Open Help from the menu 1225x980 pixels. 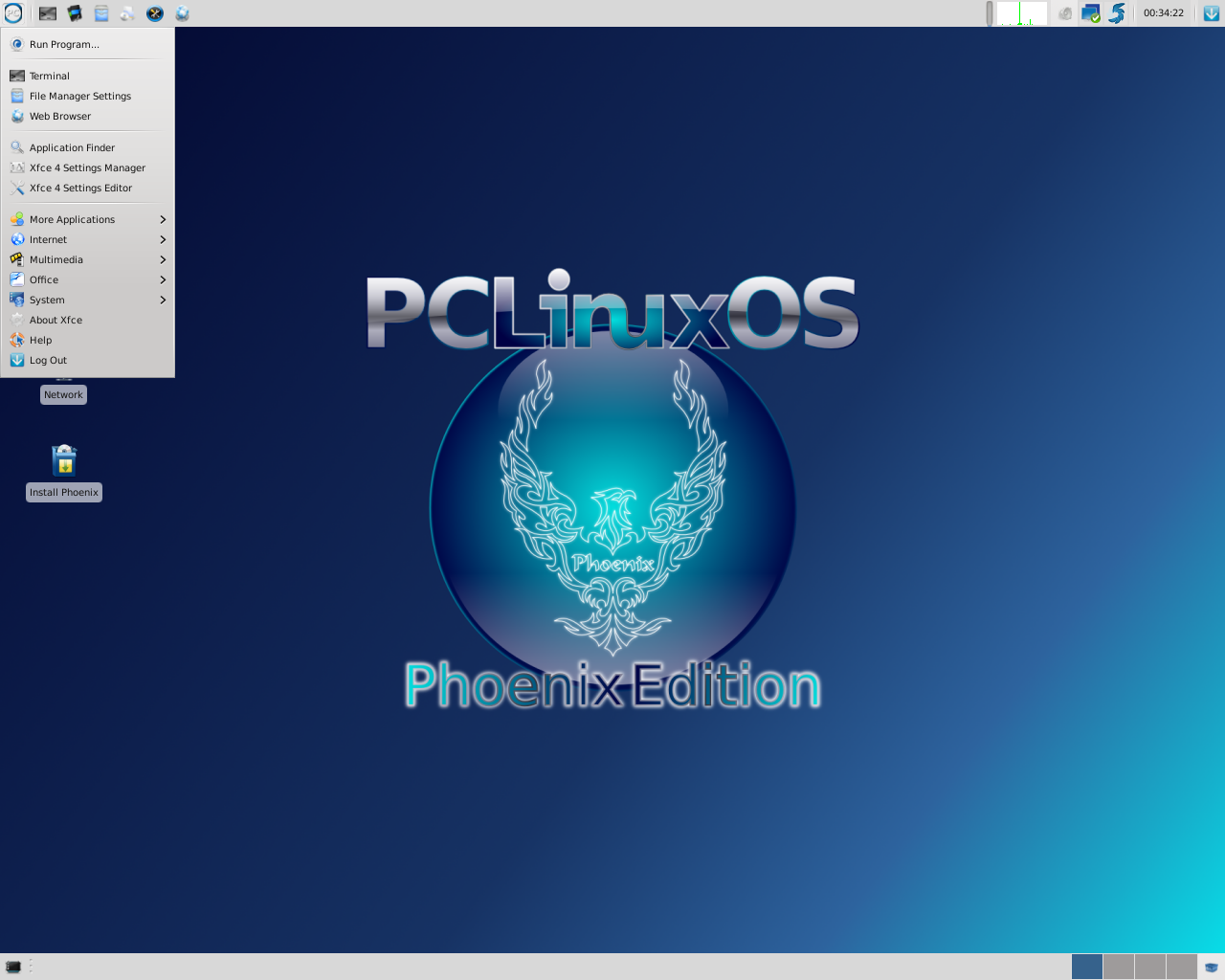click(87, 340)
